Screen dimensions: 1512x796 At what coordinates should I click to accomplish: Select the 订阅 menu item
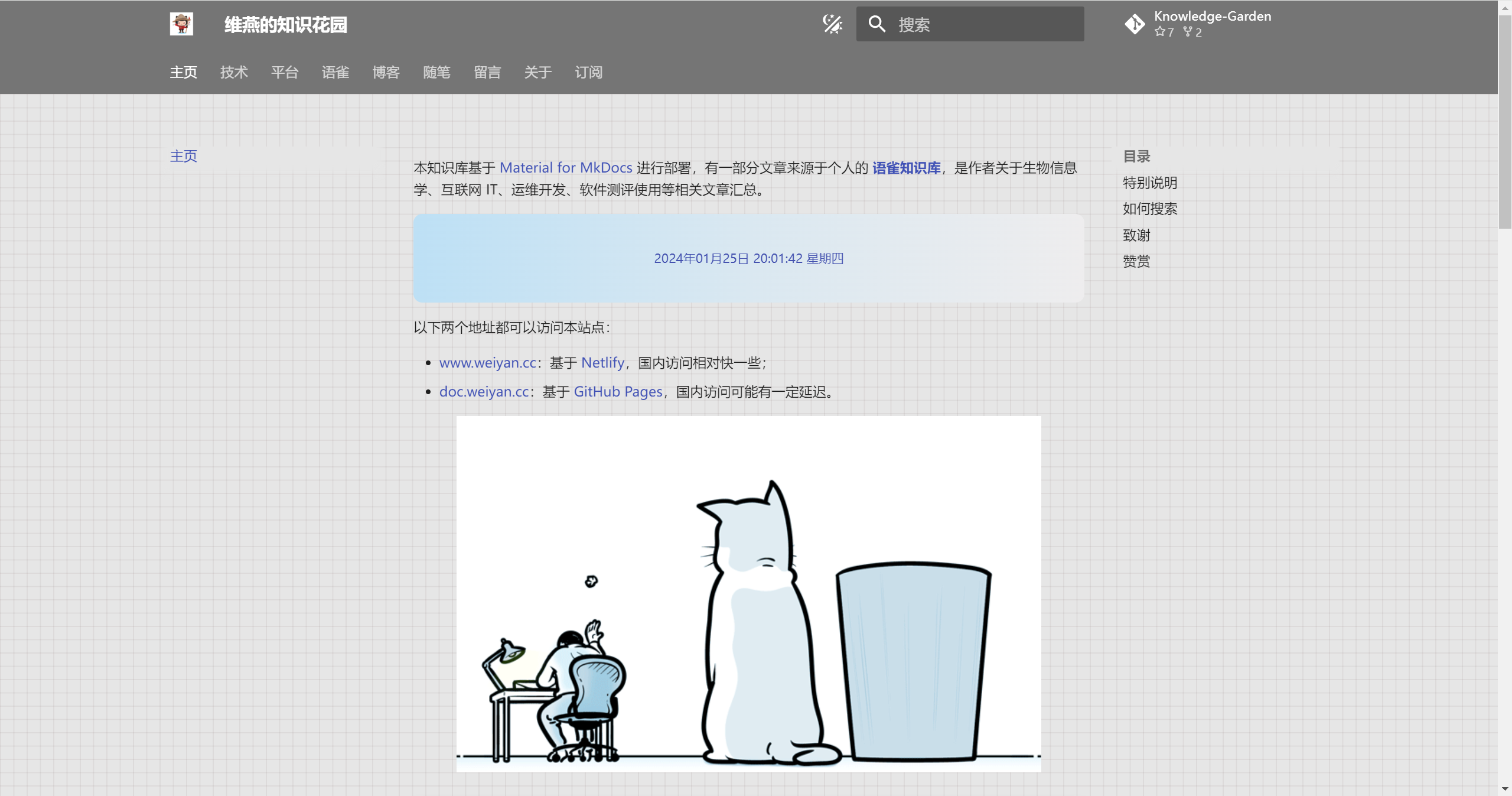point(588,72)
